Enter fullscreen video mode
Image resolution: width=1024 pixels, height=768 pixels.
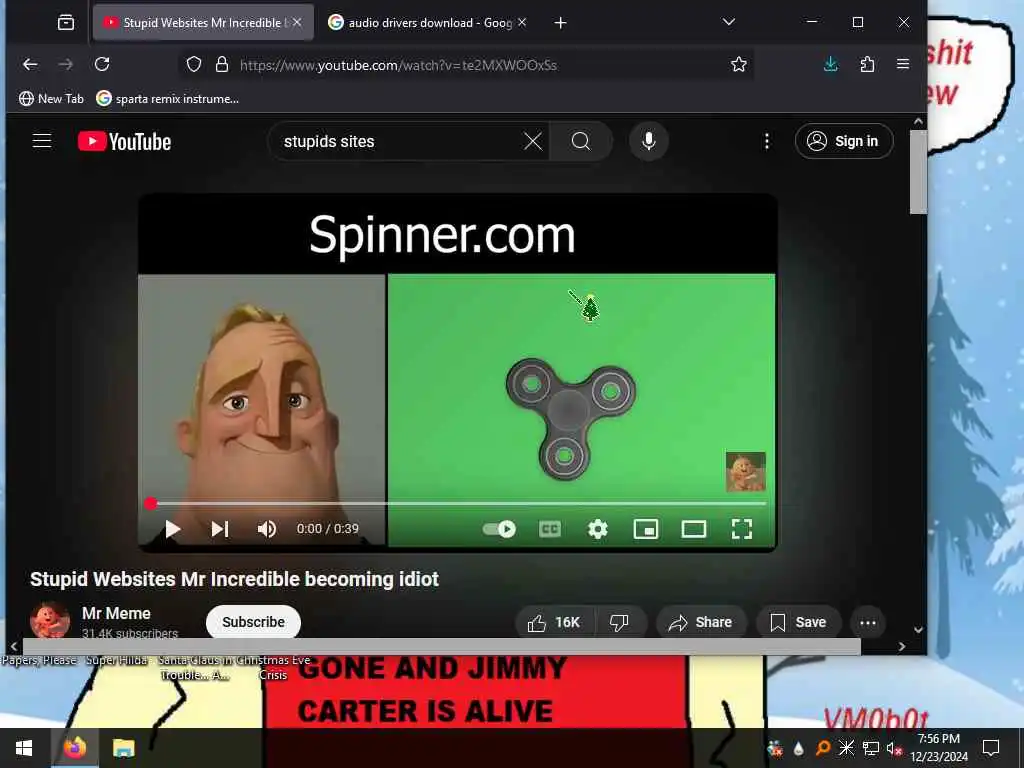742,529
